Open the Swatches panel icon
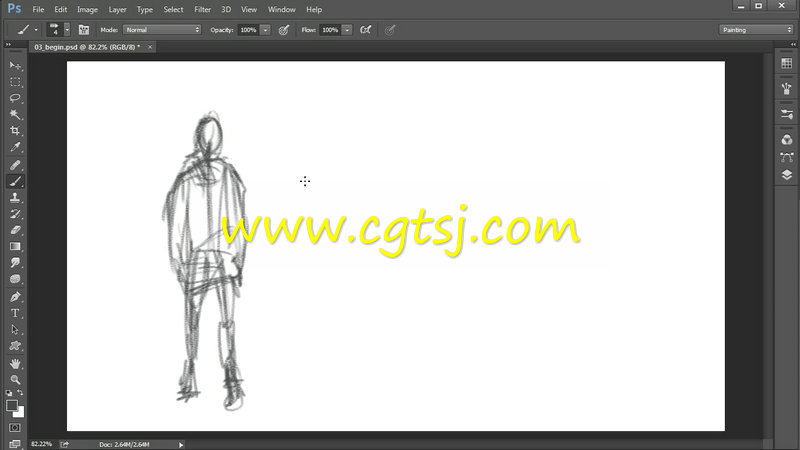This screenshot has width=800, height=450. (787, 63)
